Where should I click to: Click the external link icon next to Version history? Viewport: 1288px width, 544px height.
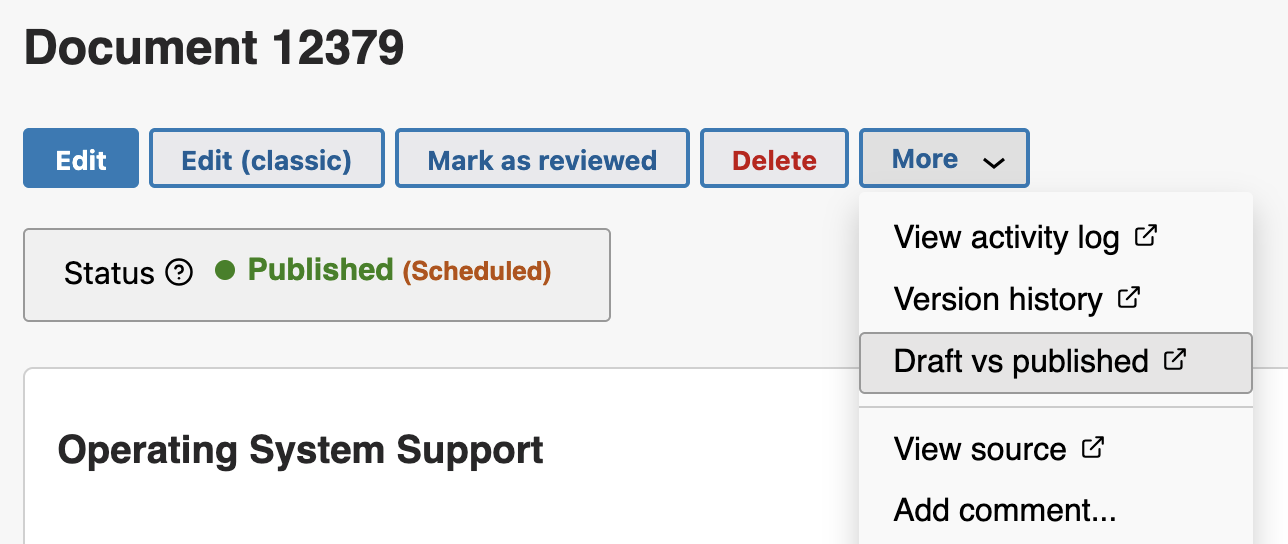click(1129, 298)
